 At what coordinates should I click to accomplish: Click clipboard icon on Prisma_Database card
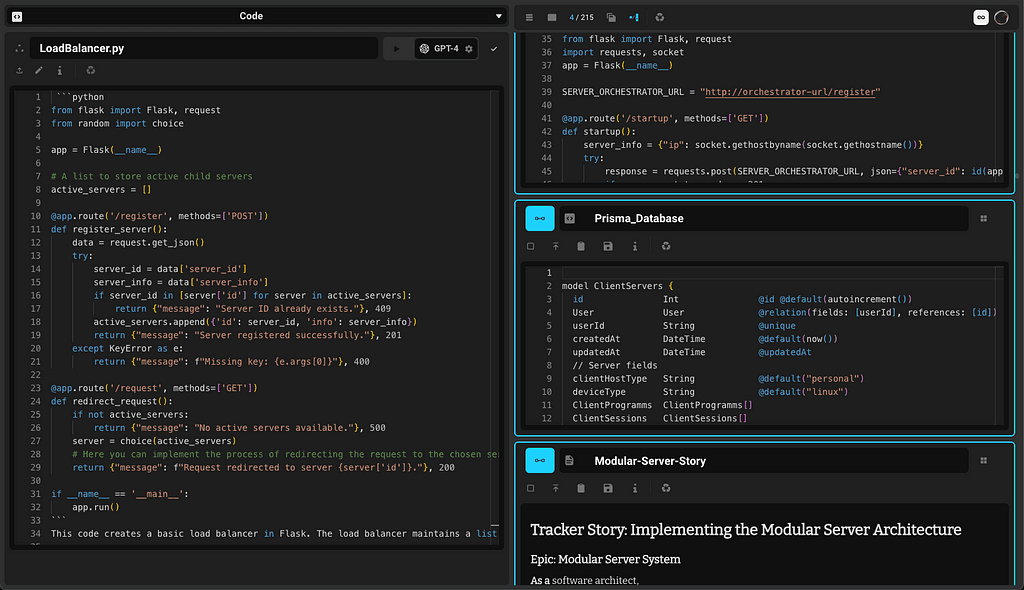(x=581, y=246)
